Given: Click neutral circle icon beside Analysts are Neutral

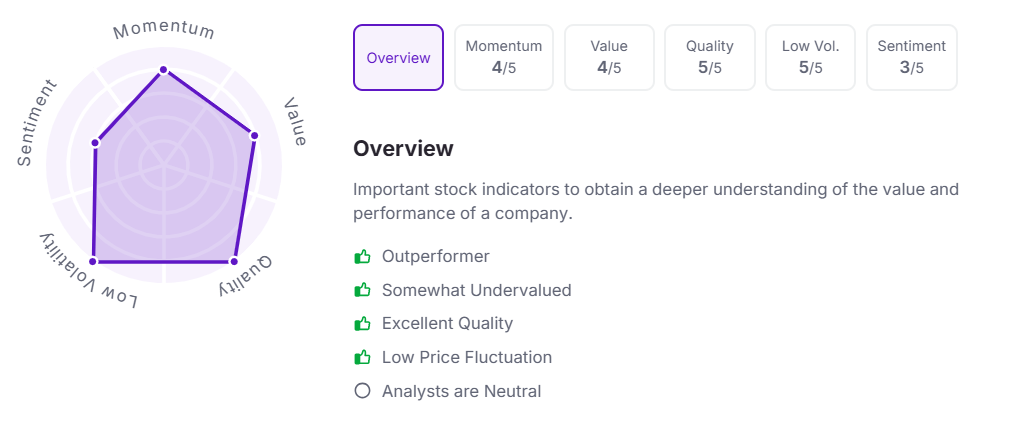Looking at the screenshot, I should coord(362,391).
